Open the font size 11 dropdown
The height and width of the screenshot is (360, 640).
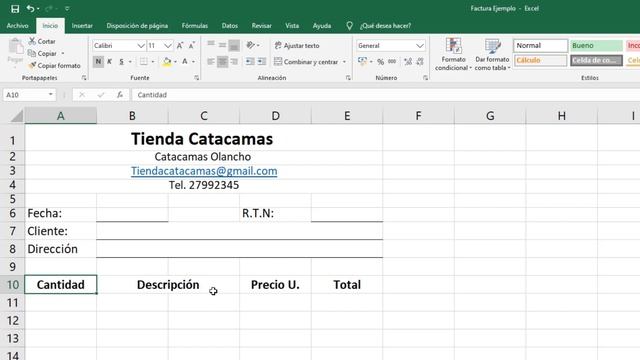tap(168, 46)
